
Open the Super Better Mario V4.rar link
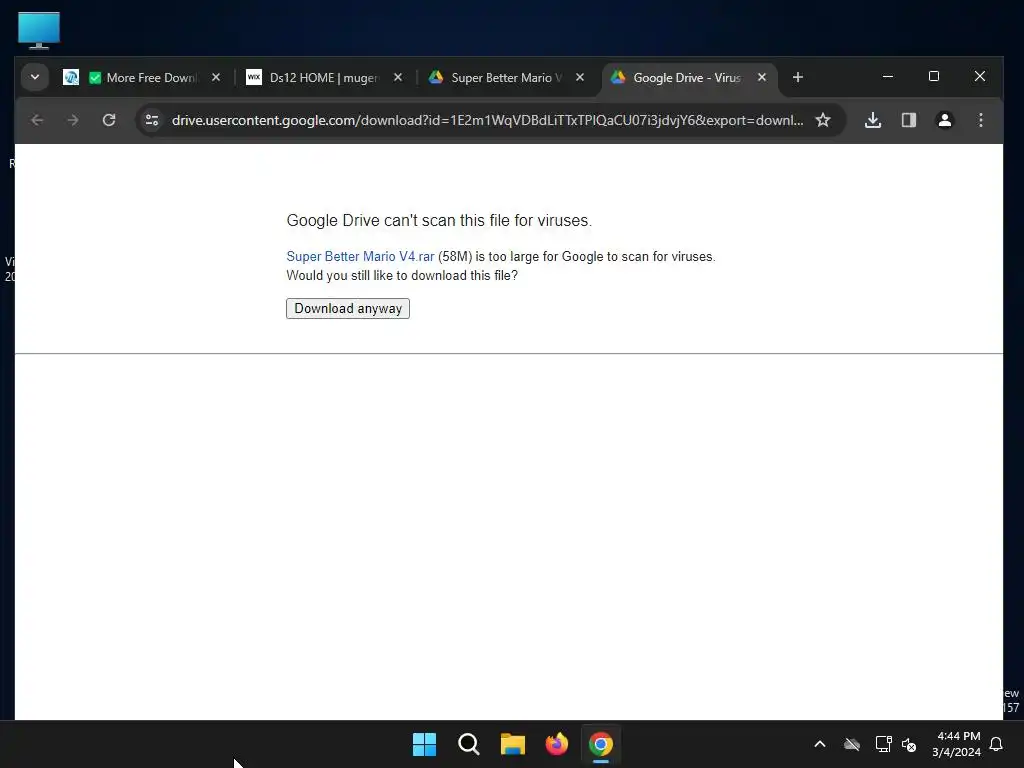[360, 257]
